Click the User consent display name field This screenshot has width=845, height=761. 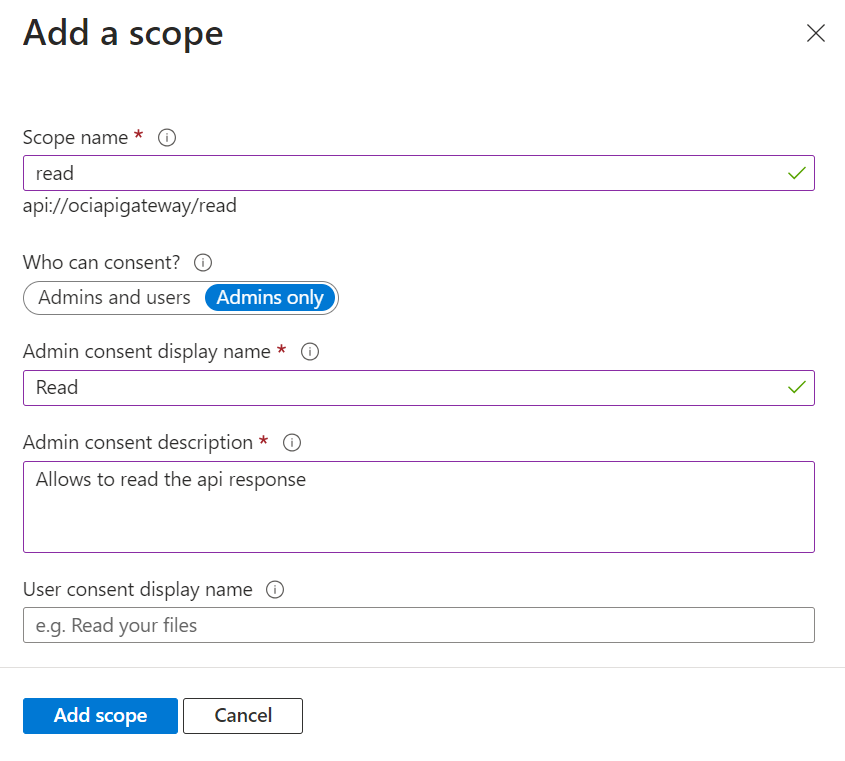point(418,625)
